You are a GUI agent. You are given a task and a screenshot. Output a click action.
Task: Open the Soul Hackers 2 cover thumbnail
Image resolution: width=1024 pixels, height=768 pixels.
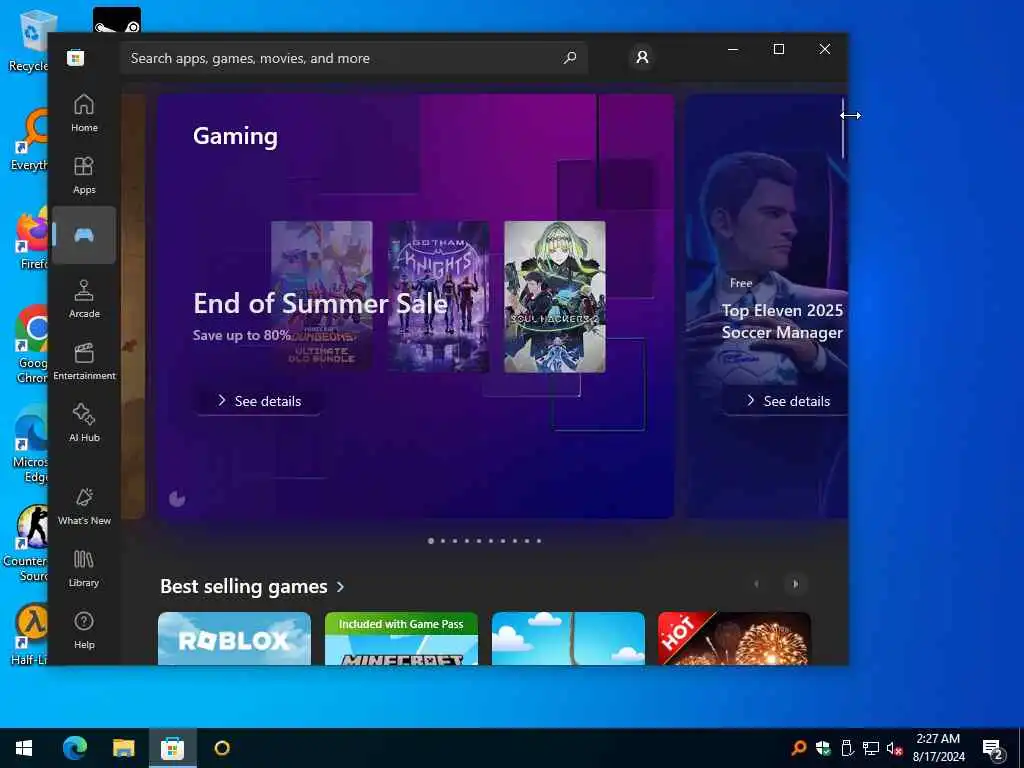555,296
